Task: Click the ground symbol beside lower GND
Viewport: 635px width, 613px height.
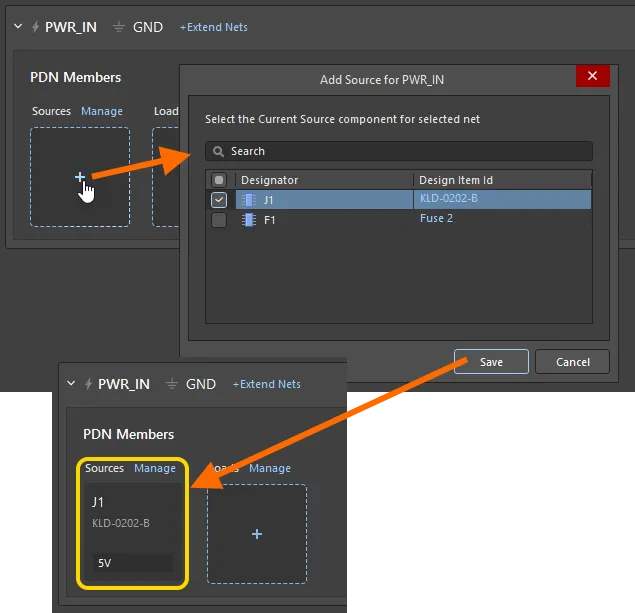Action: coord(172,384)
